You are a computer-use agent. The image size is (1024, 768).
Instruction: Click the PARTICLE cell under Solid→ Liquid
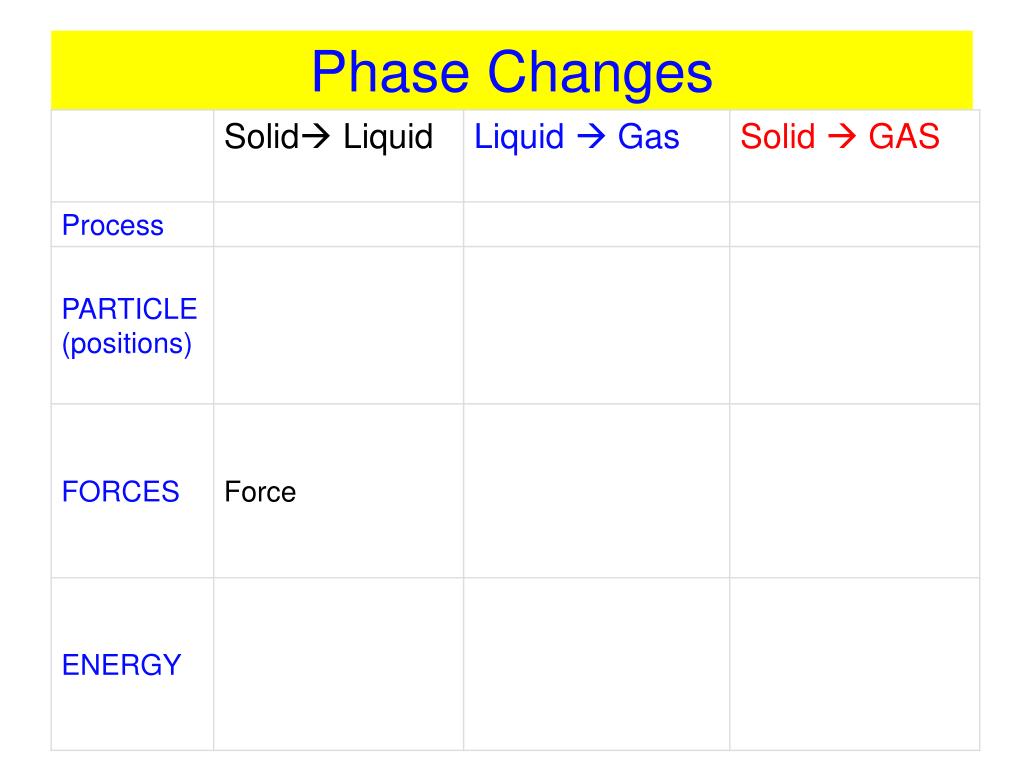(338, 325)
